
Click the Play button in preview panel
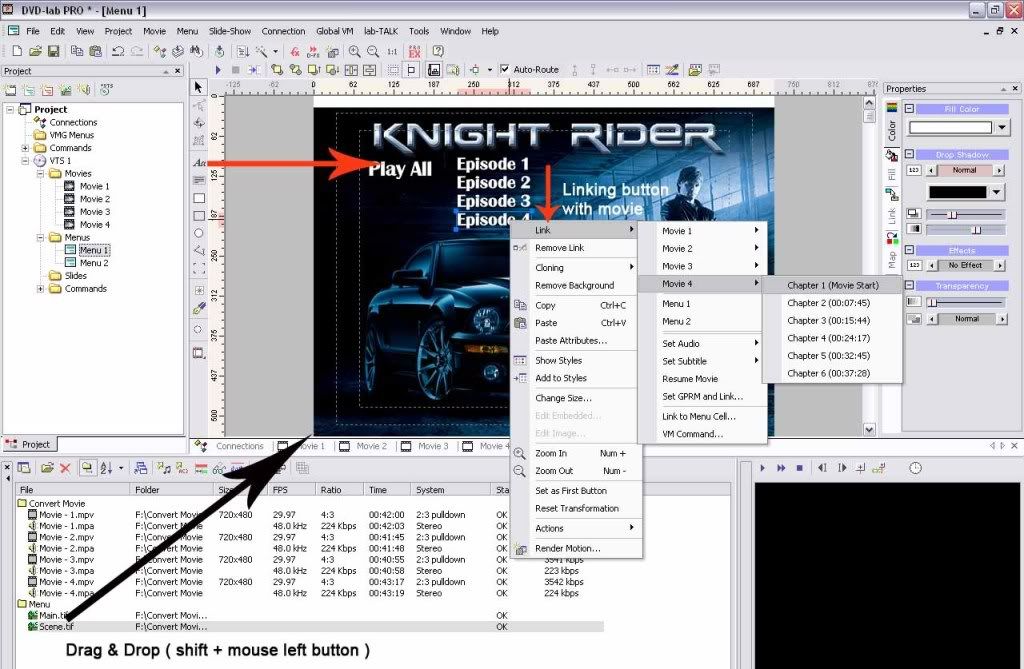[x=762, y=468]
